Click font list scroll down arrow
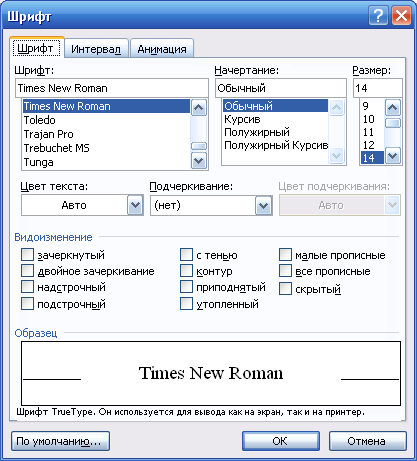The height and width of the screenshot is (461, 417). (x=199, y=161)
